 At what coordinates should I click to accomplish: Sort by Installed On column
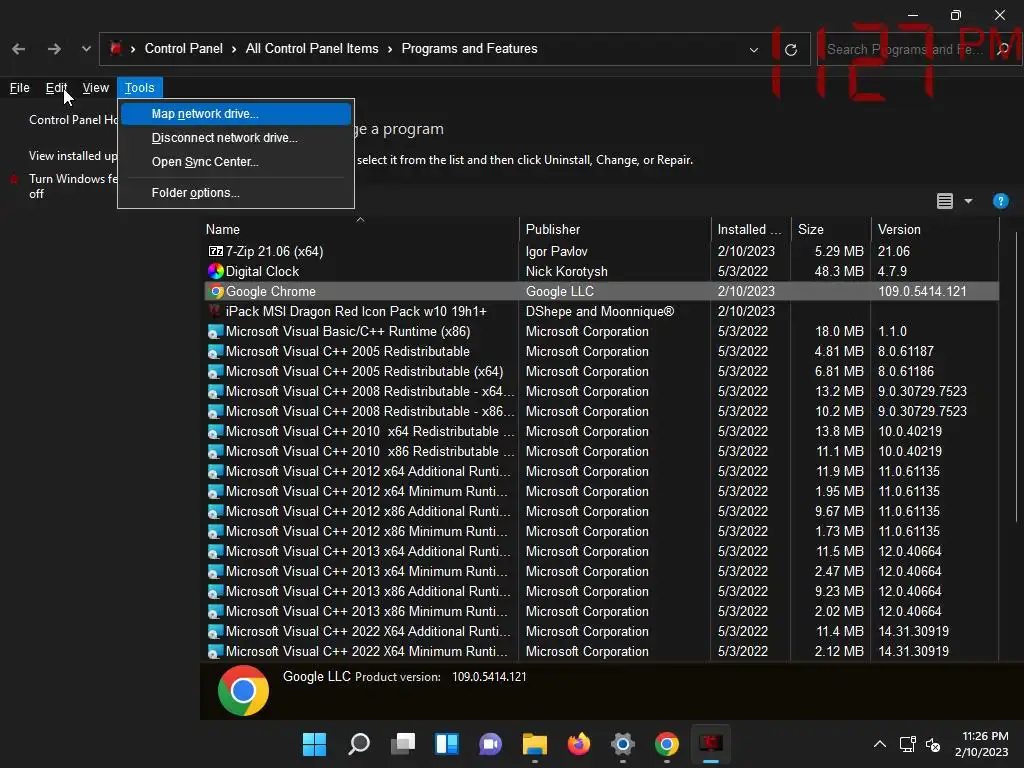[x=751, y=229]
